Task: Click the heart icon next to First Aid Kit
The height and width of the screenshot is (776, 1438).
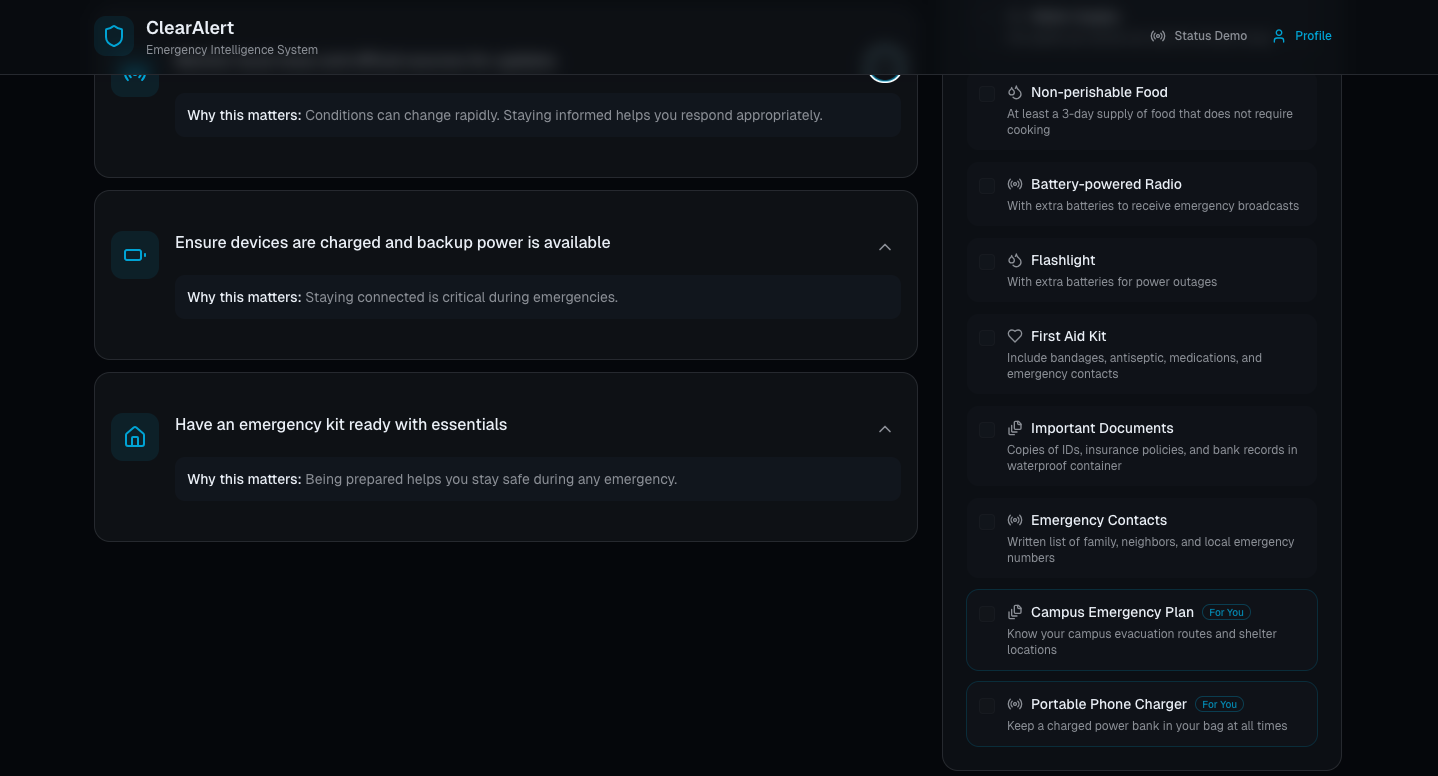Action: 1015,336
